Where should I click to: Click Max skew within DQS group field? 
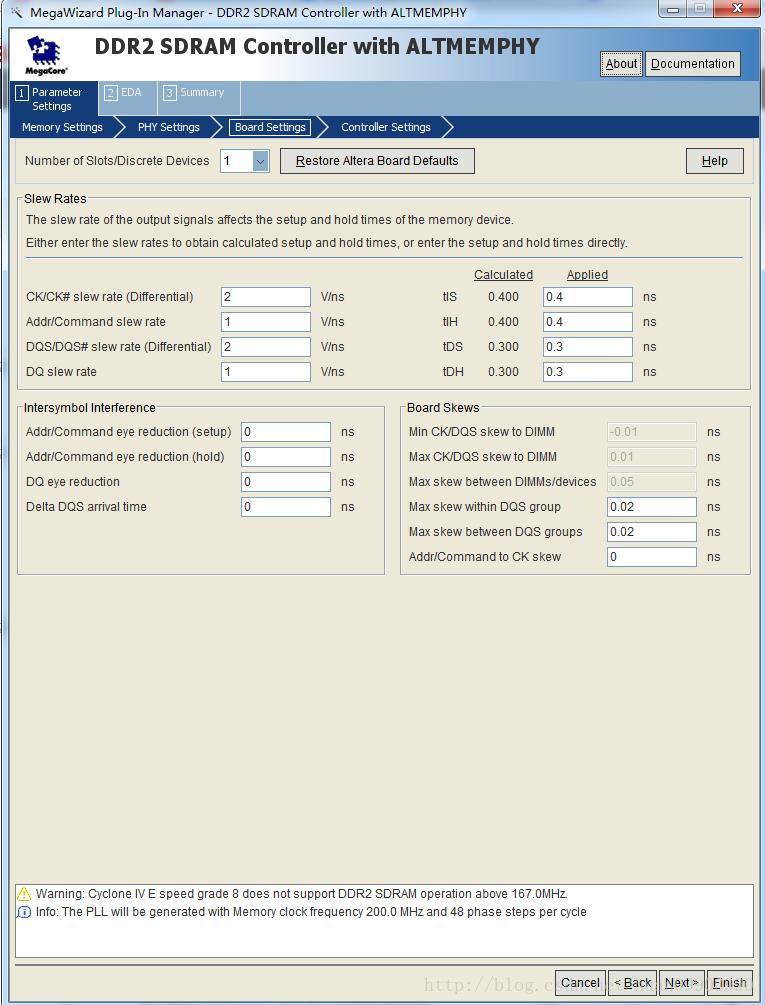click(x=652, y=507)
